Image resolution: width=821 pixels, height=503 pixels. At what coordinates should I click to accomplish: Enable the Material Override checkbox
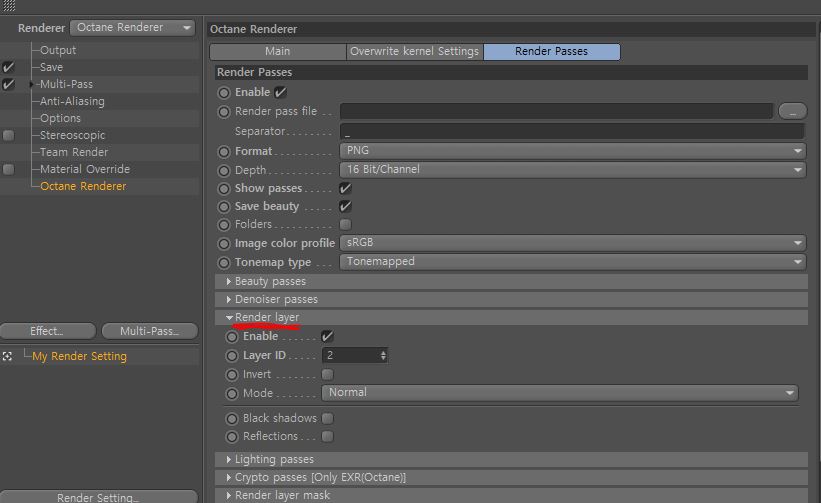click(8, 170)
